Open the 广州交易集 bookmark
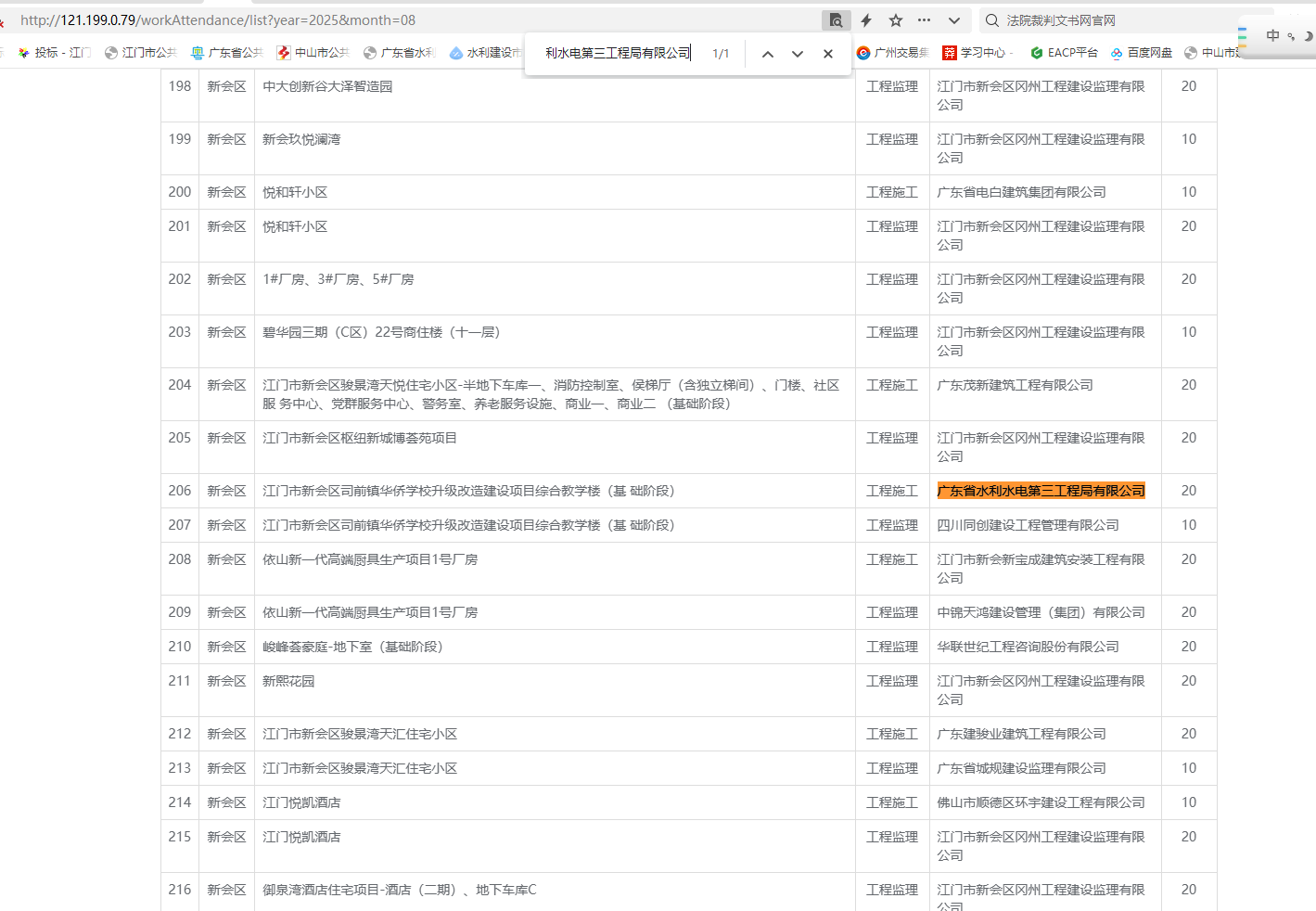The image size is (1316, 911). (x=893, y=53)
